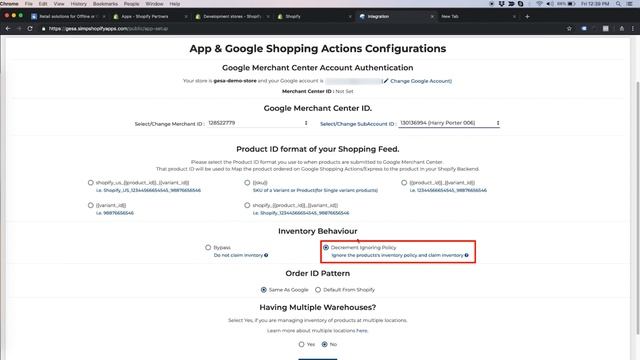Choose No for multiple warehouses
The image size is (640, 360).
(x=324, y=344)
